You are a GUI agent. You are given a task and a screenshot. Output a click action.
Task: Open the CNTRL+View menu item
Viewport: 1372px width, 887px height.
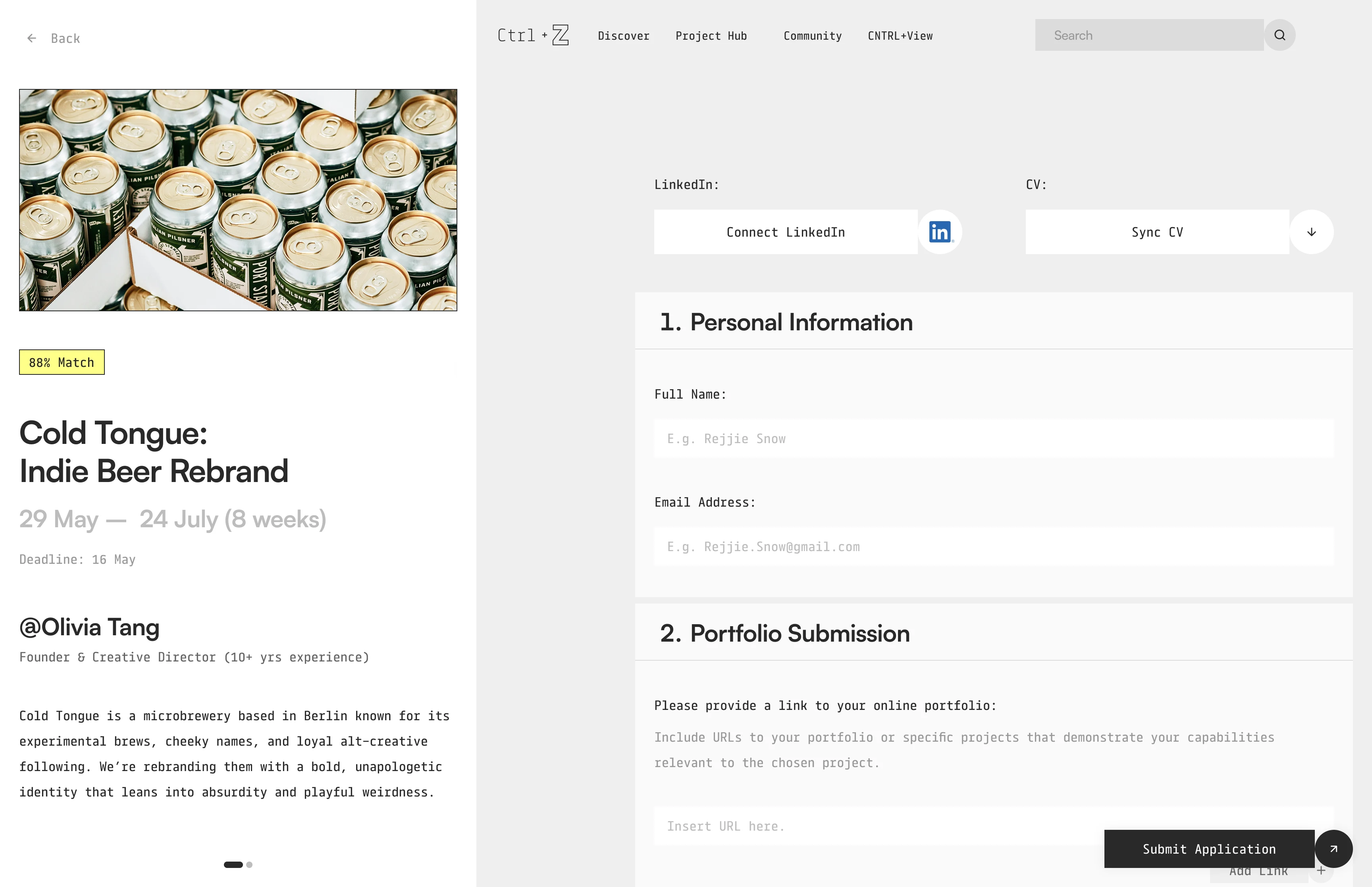(x=900, y=36)
